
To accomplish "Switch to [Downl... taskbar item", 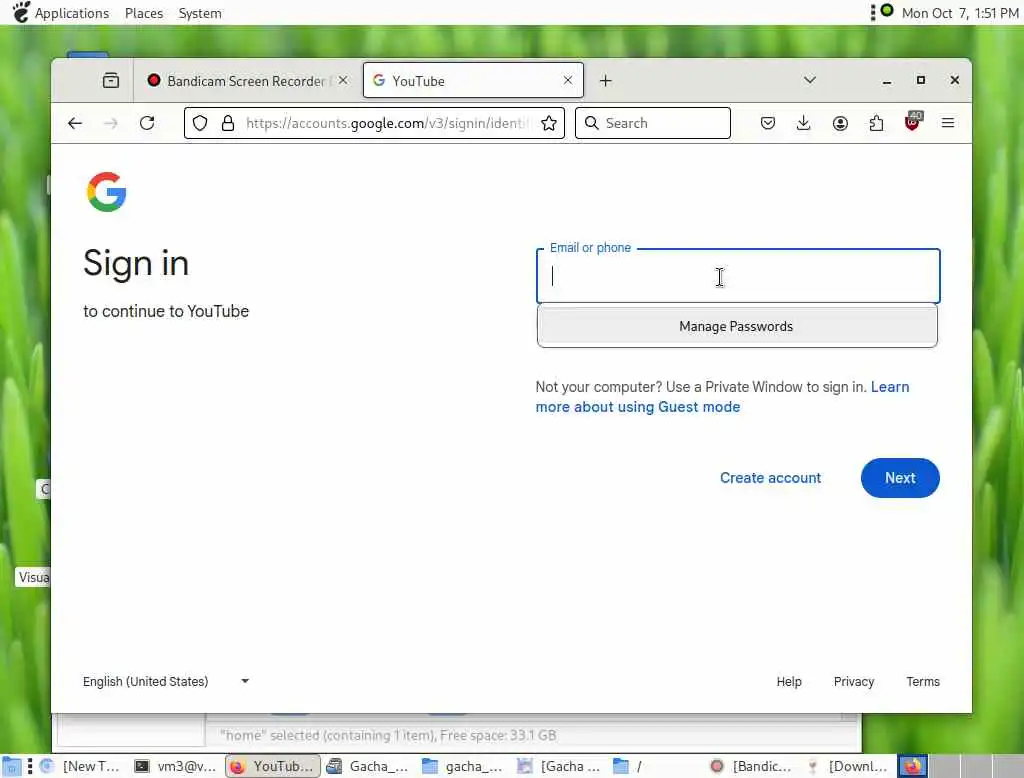I will tap(848, 766).
